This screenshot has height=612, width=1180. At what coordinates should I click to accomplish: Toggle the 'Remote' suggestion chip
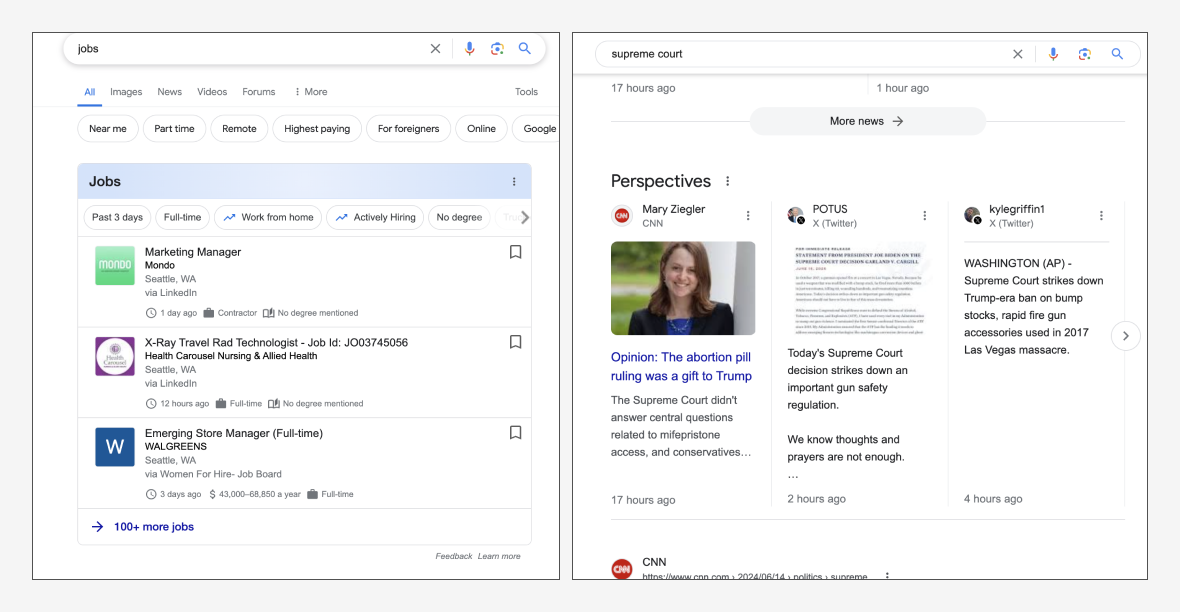239,129
